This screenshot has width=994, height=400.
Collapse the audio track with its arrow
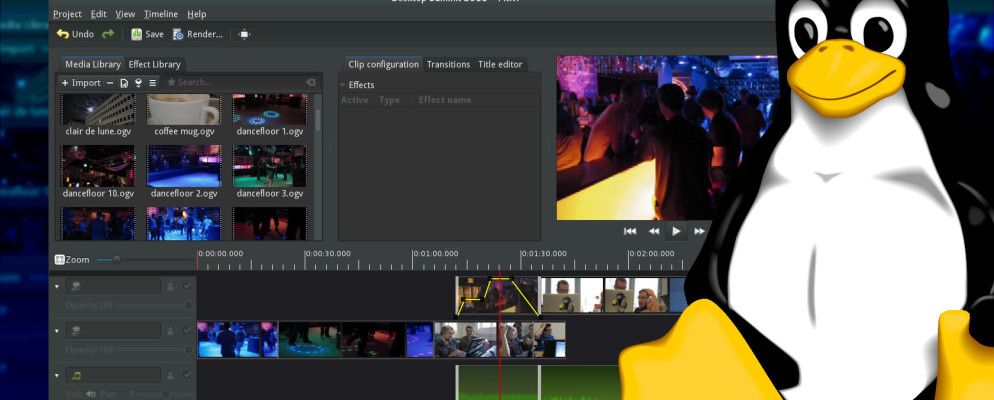coord(57,375)
